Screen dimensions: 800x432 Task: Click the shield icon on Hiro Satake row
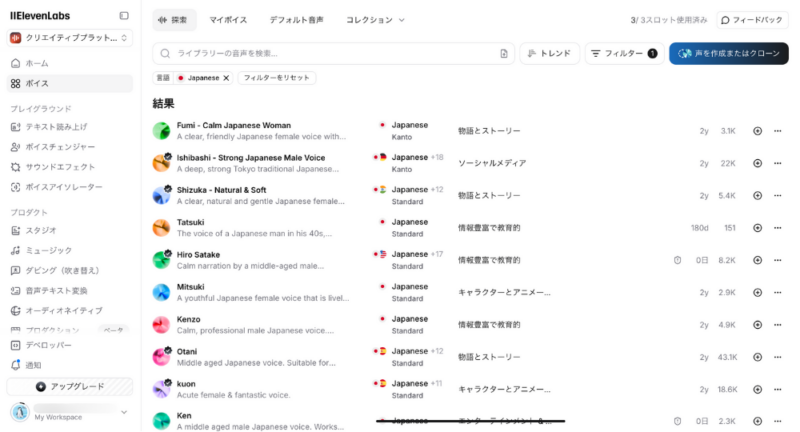(677, 260)
